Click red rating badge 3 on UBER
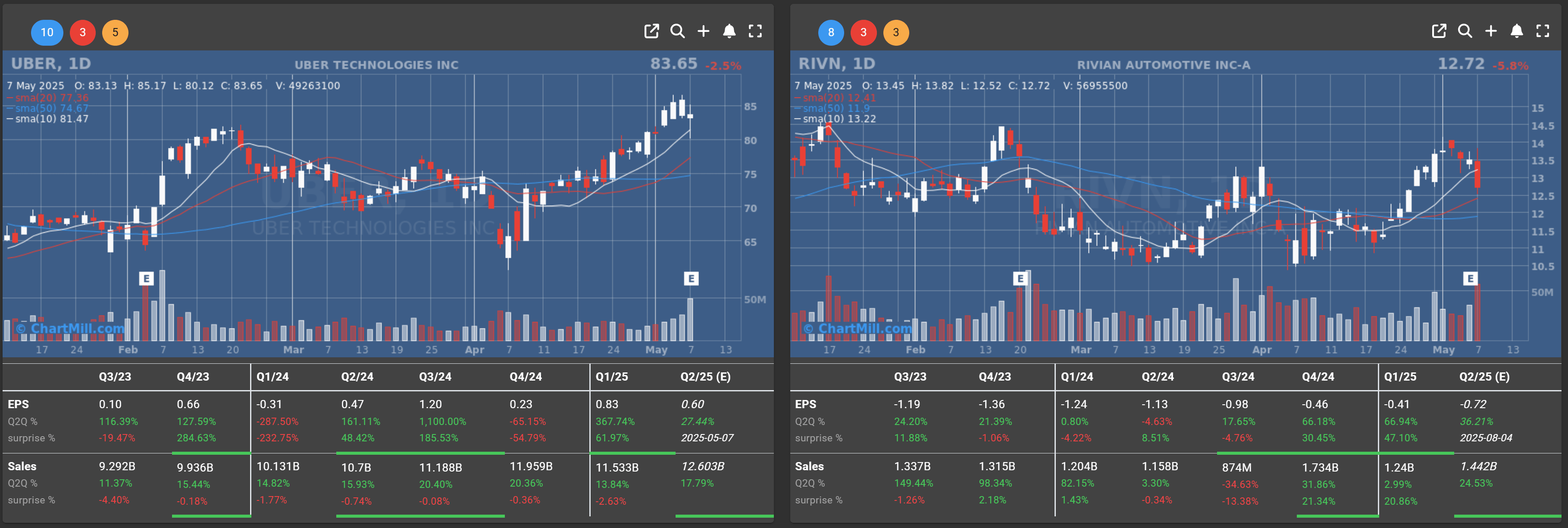The image size is (1568, 528). (x=83, y=32)
